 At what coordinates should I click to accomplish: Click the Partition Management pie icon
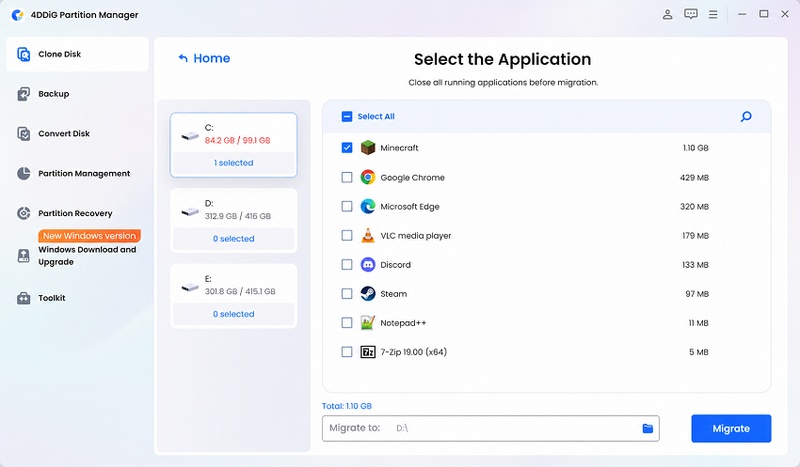click(x=23, y=174)
